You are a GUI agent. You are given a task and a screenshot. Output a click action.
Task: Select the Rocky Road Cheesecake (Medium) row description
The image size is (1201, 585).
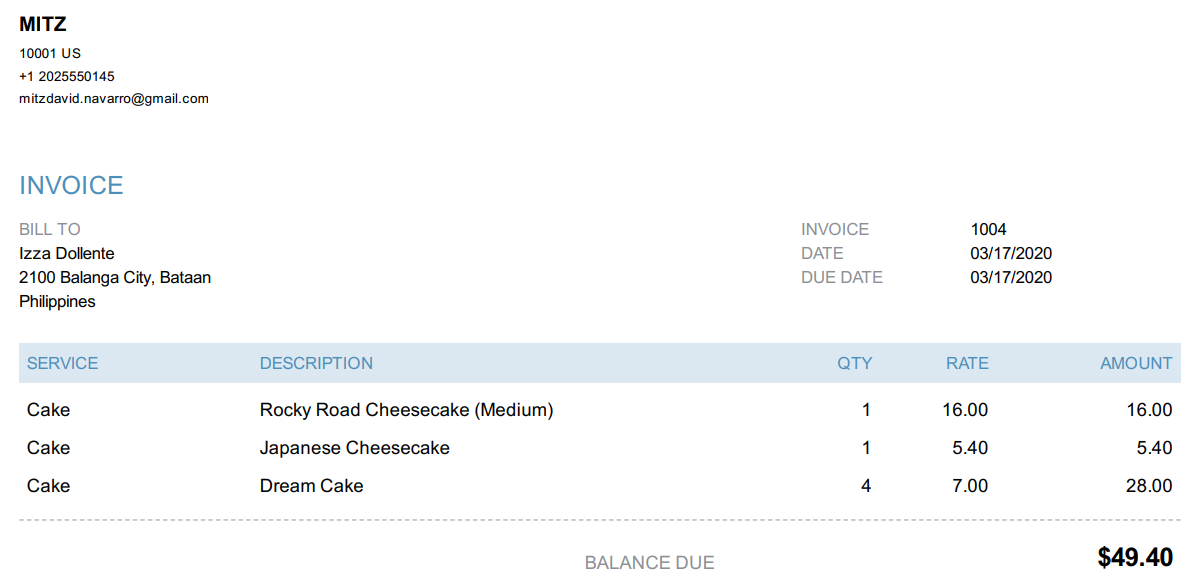tap(406, 410)
